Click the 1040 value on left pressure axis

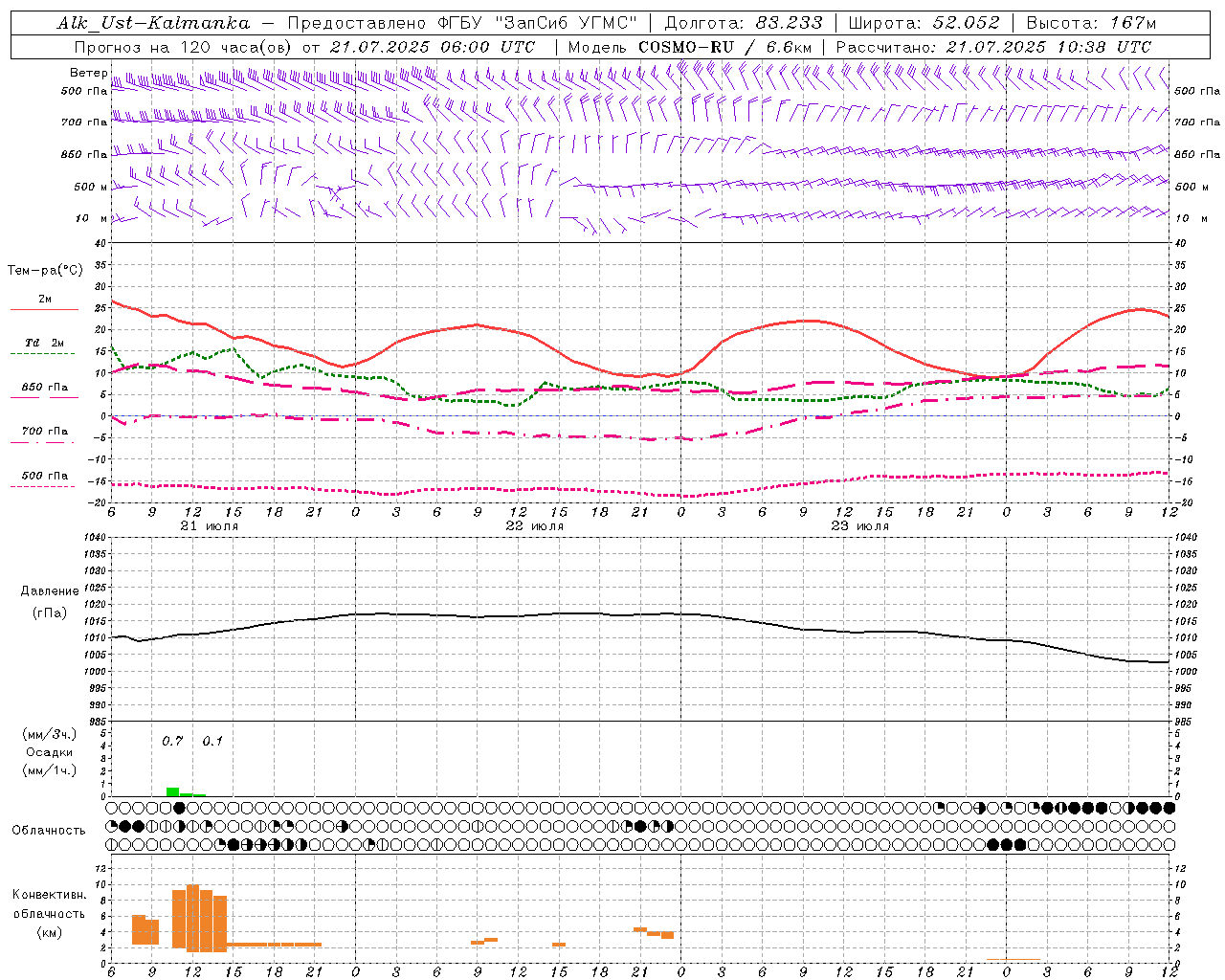(x=93, y=537)
